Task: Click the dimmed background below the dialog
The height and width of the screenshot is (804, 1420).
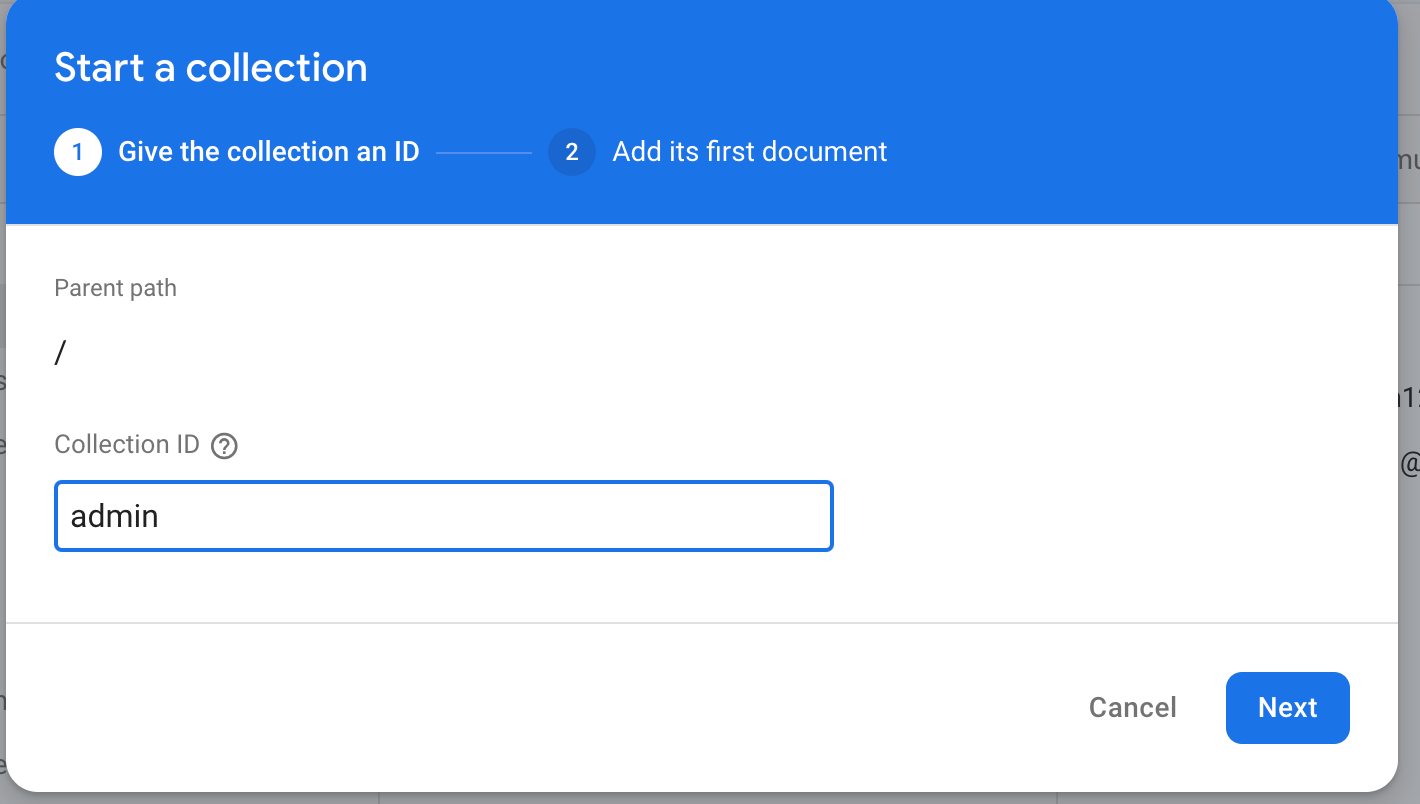Action: pos(700,798)
